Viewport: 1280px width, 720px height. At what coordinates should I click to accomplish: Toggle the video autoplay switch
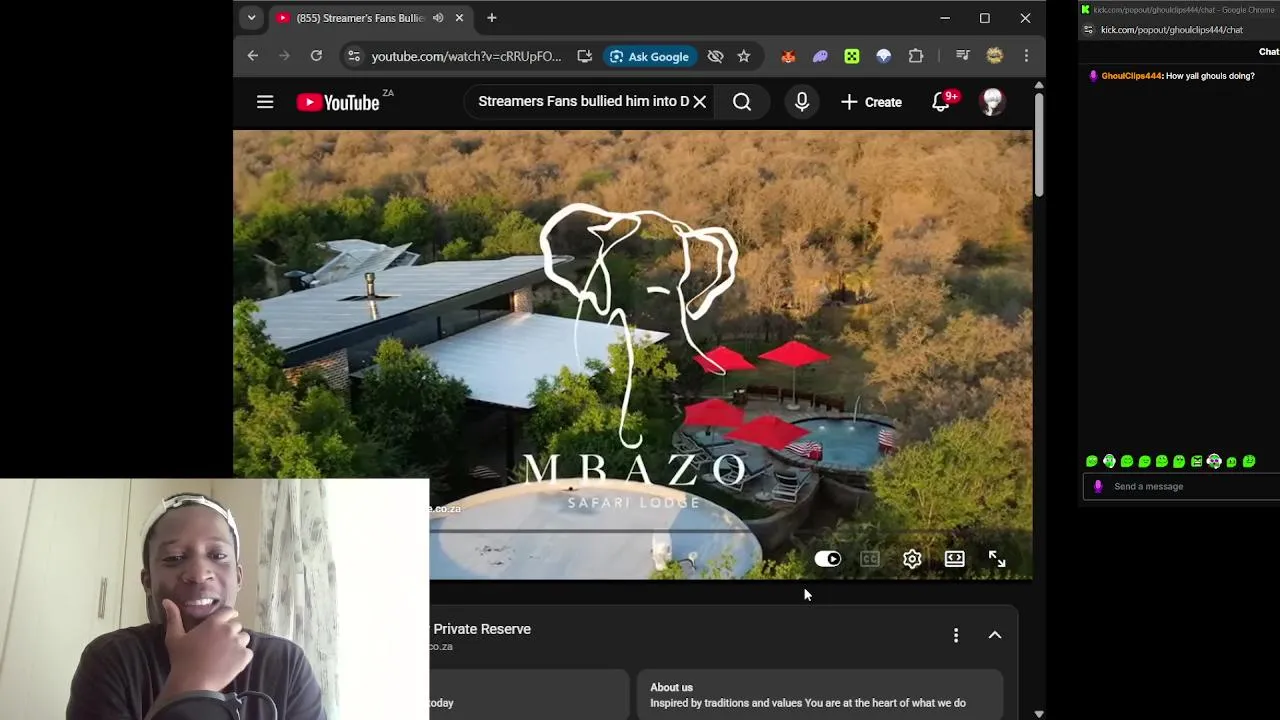[x=827, y=559]
